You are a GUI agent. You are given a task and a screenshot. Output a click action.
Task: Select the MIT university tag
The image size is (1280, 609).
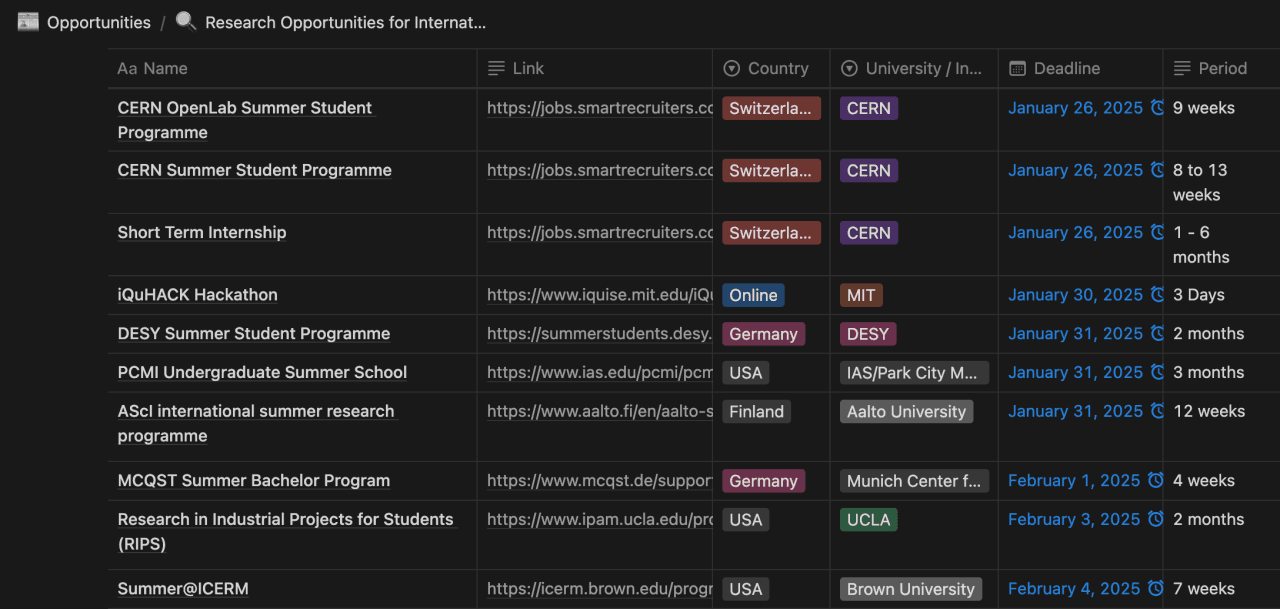(x=861, y=295)
